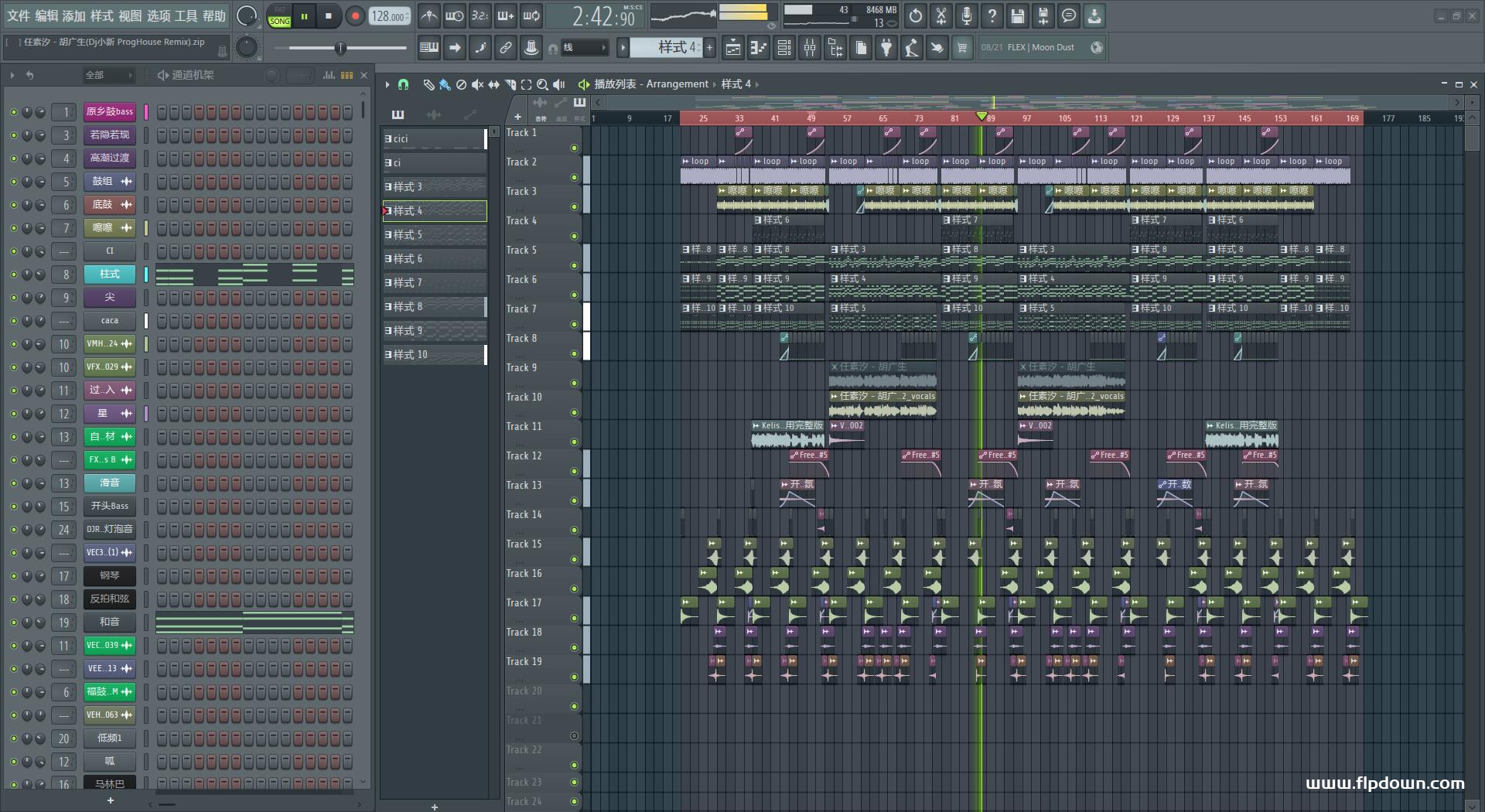Image resolution: width=1485 pixels, height=812 pixels.
Task: Expand the 样式 4 pattern selector arrow
Action: [x=623, y=48]
